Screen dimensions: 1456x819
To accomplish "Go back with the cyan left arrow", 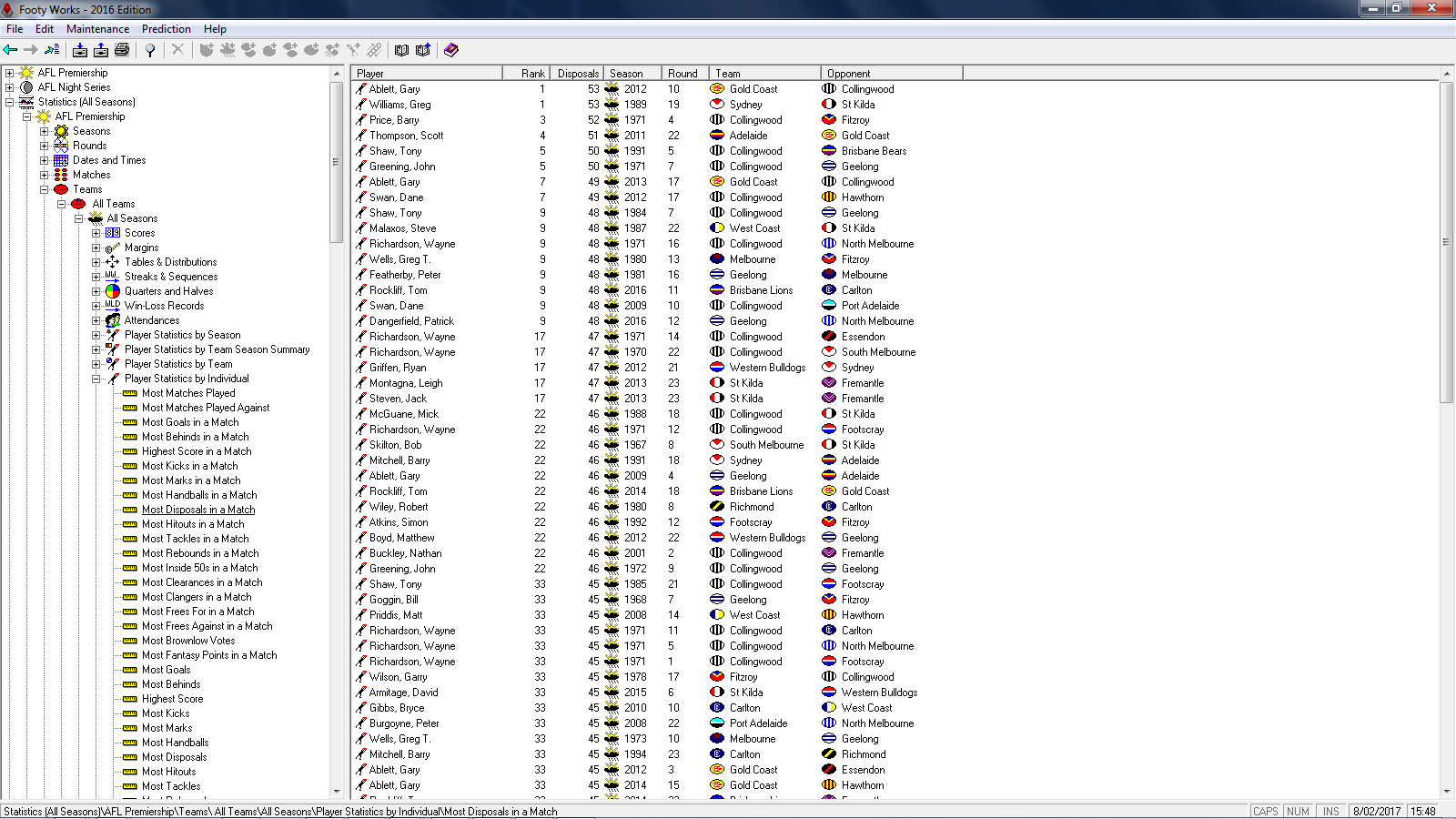I will pyautogui.click(x=11, y=50).
